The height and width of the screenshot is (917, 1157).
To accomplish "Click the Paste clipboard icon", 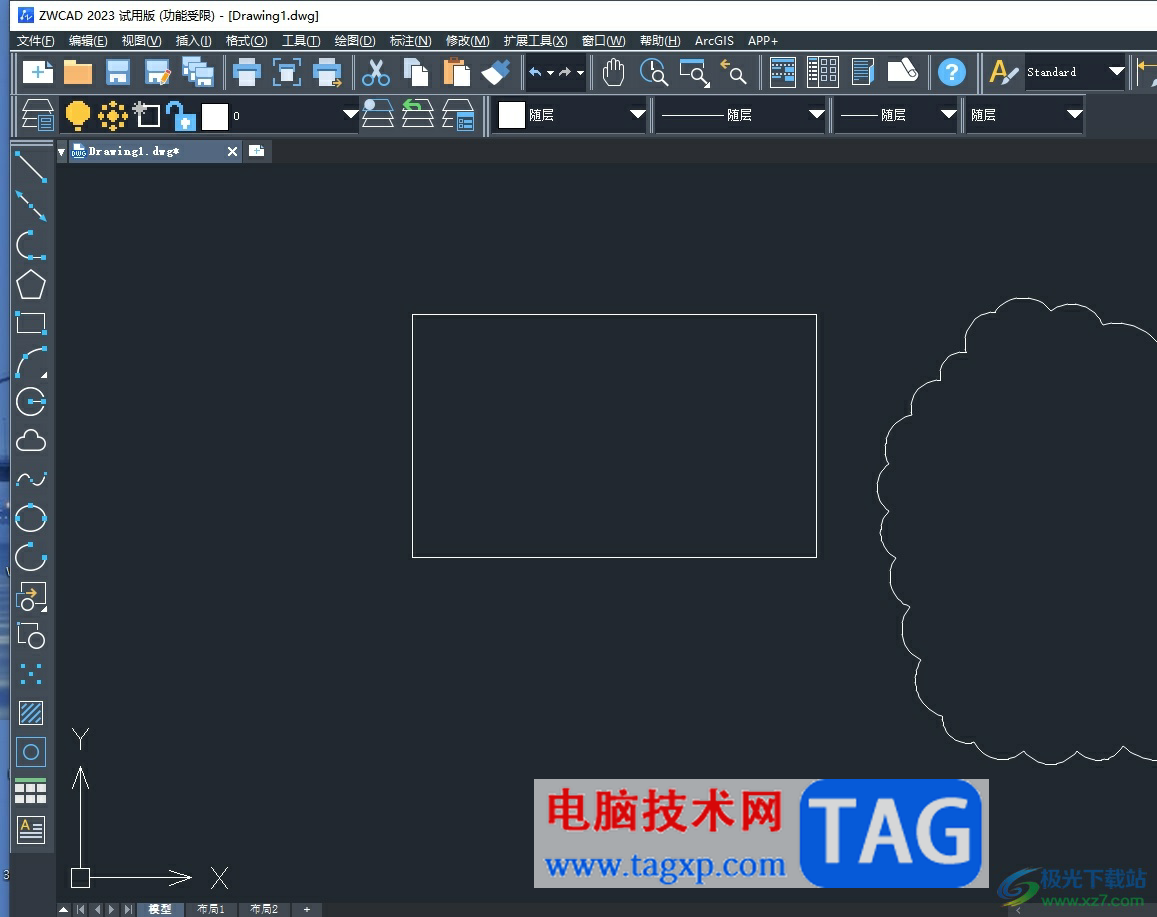I will click(x=456, y=72).
